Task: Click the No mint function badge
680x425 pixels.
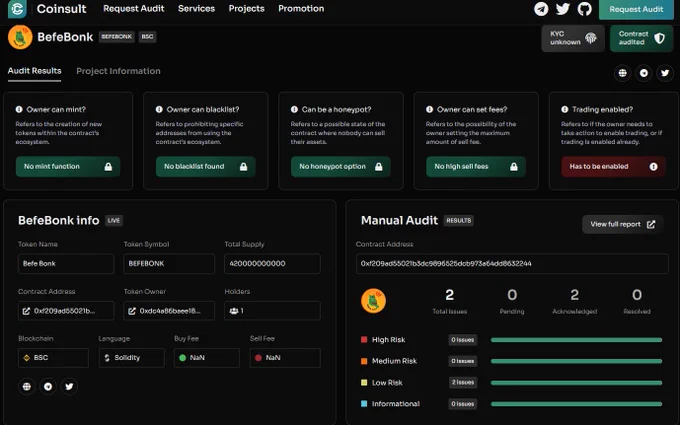Action: click(68, 167)
